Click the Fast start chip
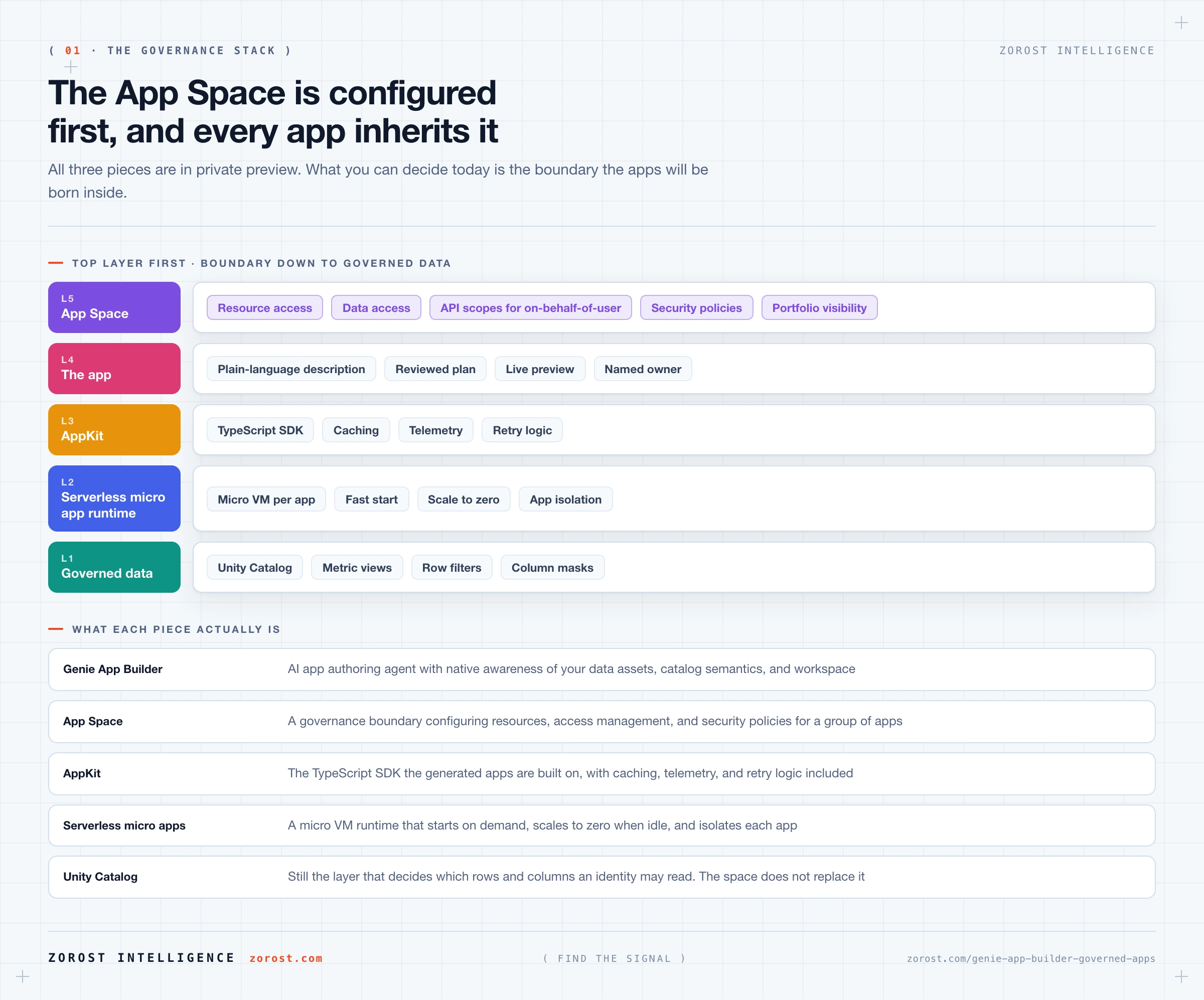The image size is (1204, 1000). tap(372, 499)
